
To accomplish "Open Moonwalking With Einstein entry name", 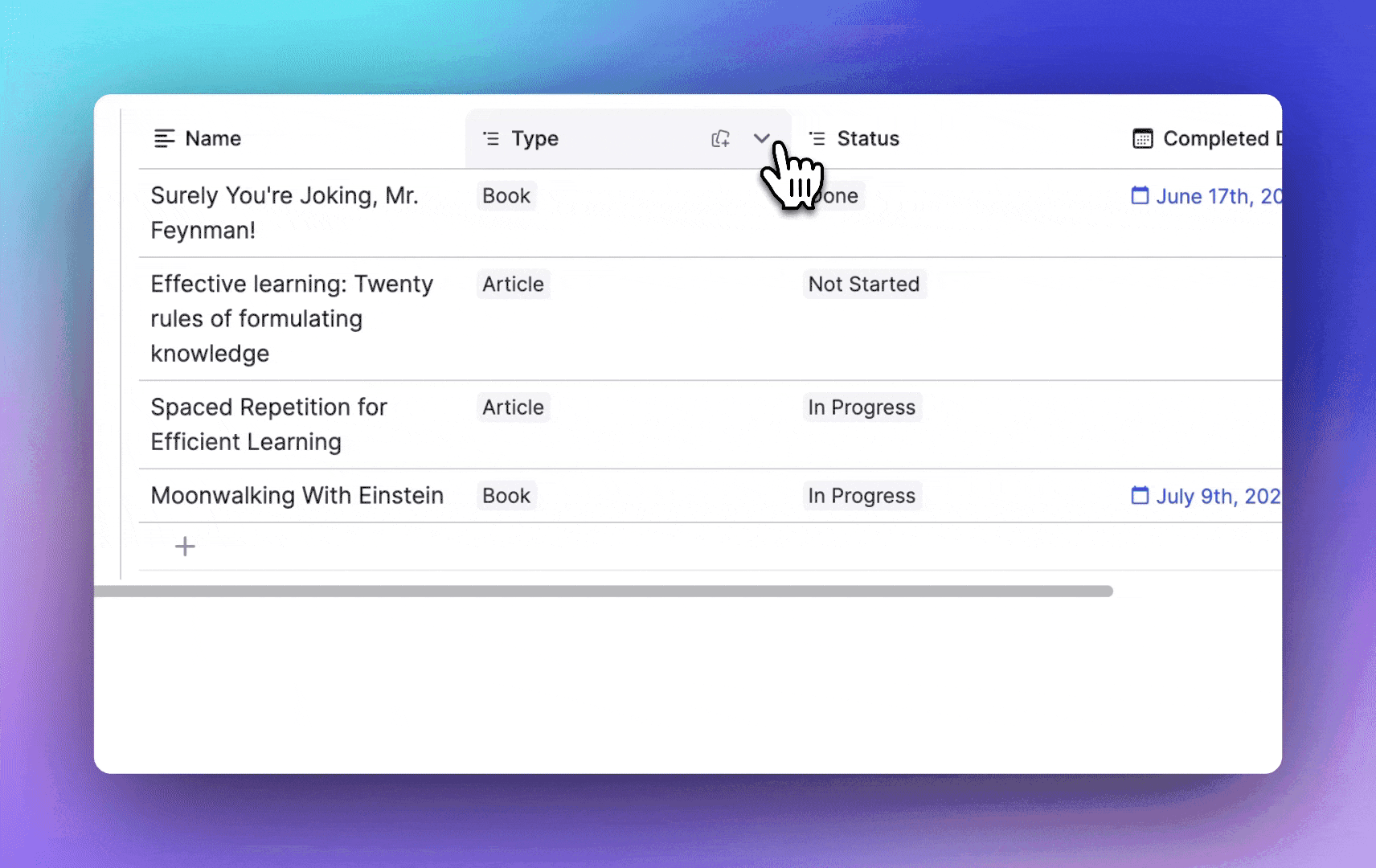I will 297,496.
